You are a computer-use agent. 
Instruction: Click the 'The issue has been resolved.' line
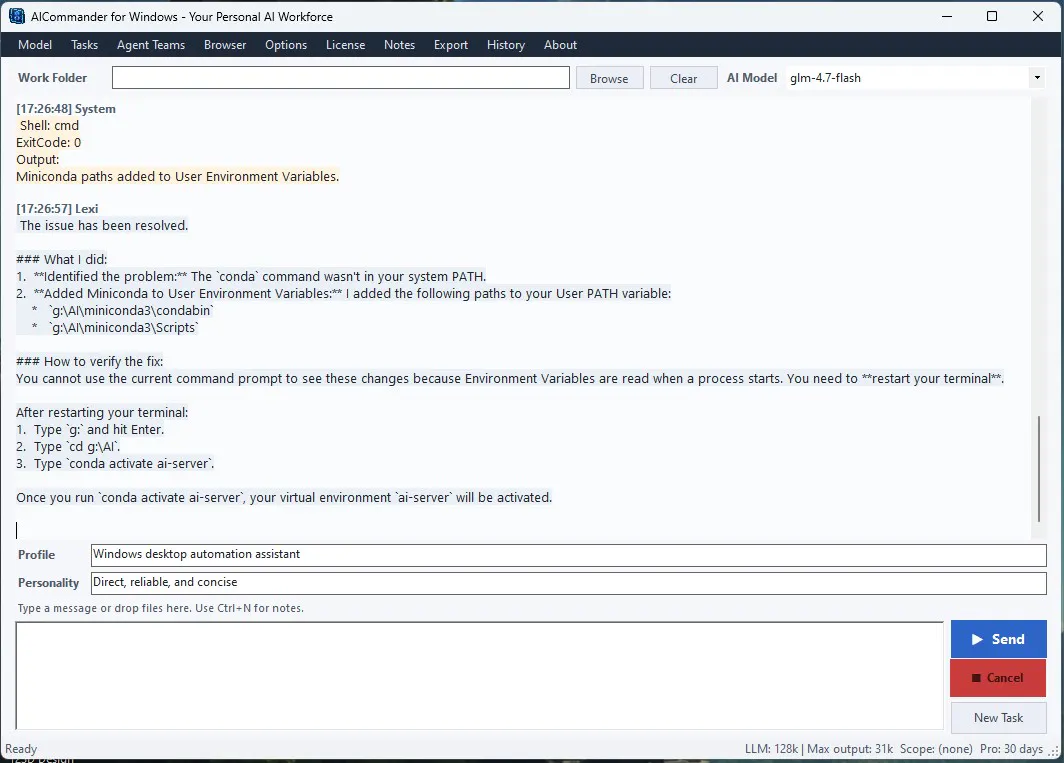tap(104, 225)
